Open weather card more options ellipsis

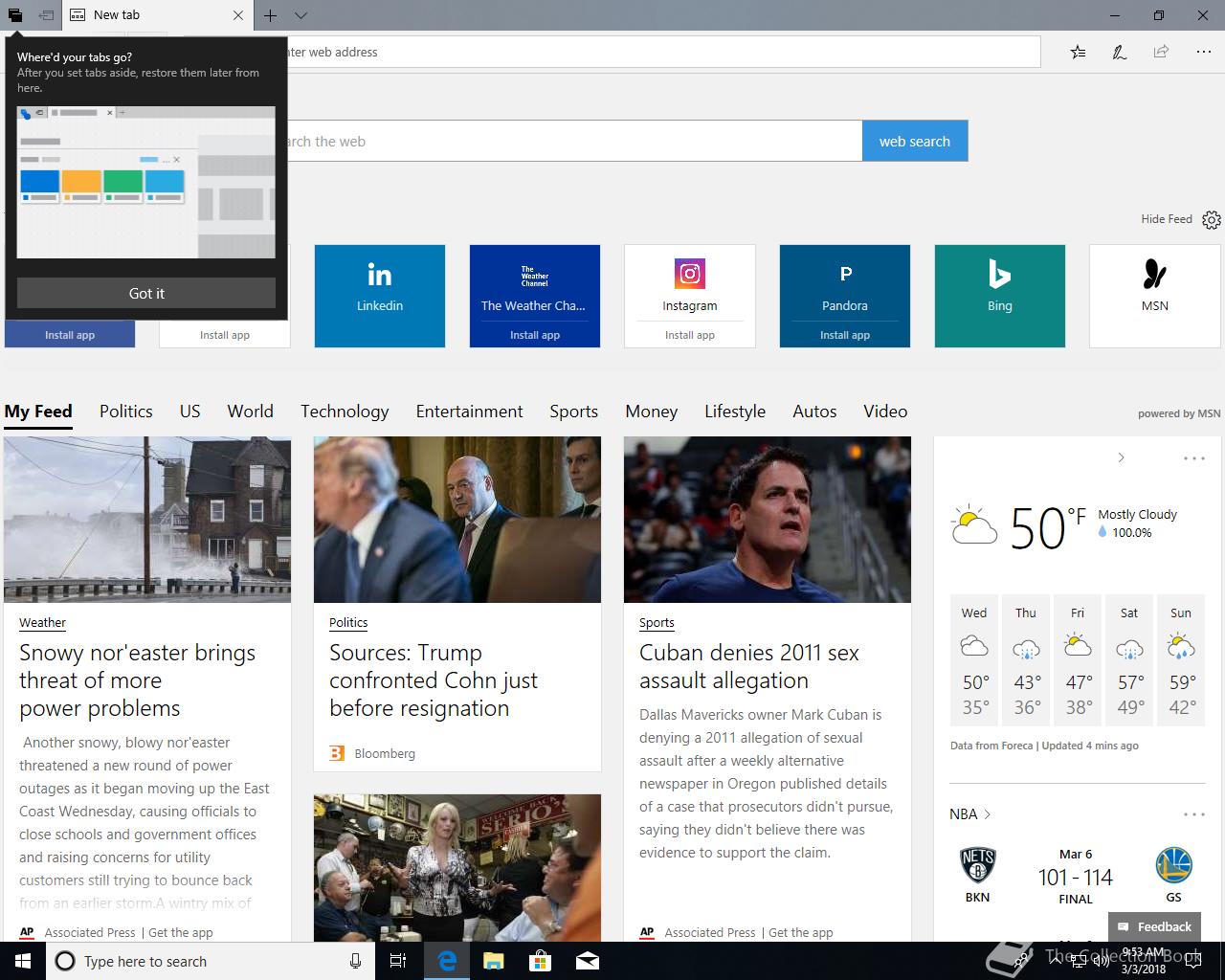point(1194,458)
